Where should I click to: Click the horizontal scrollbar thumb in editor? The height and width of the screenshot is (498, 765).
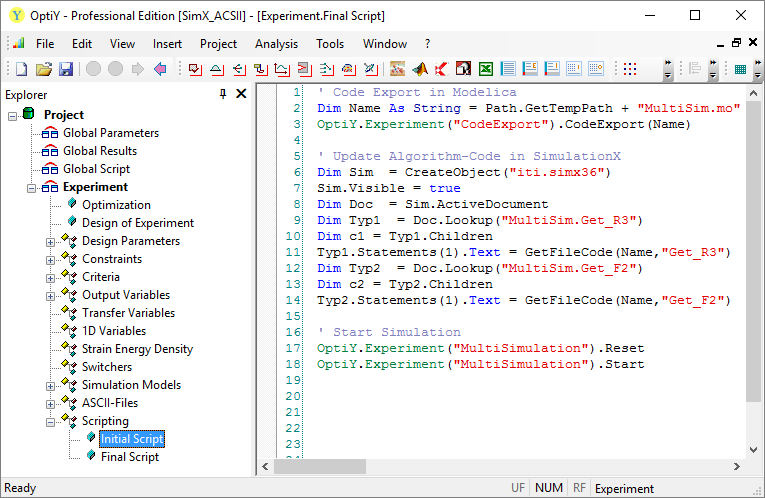(x=320, y=467)
